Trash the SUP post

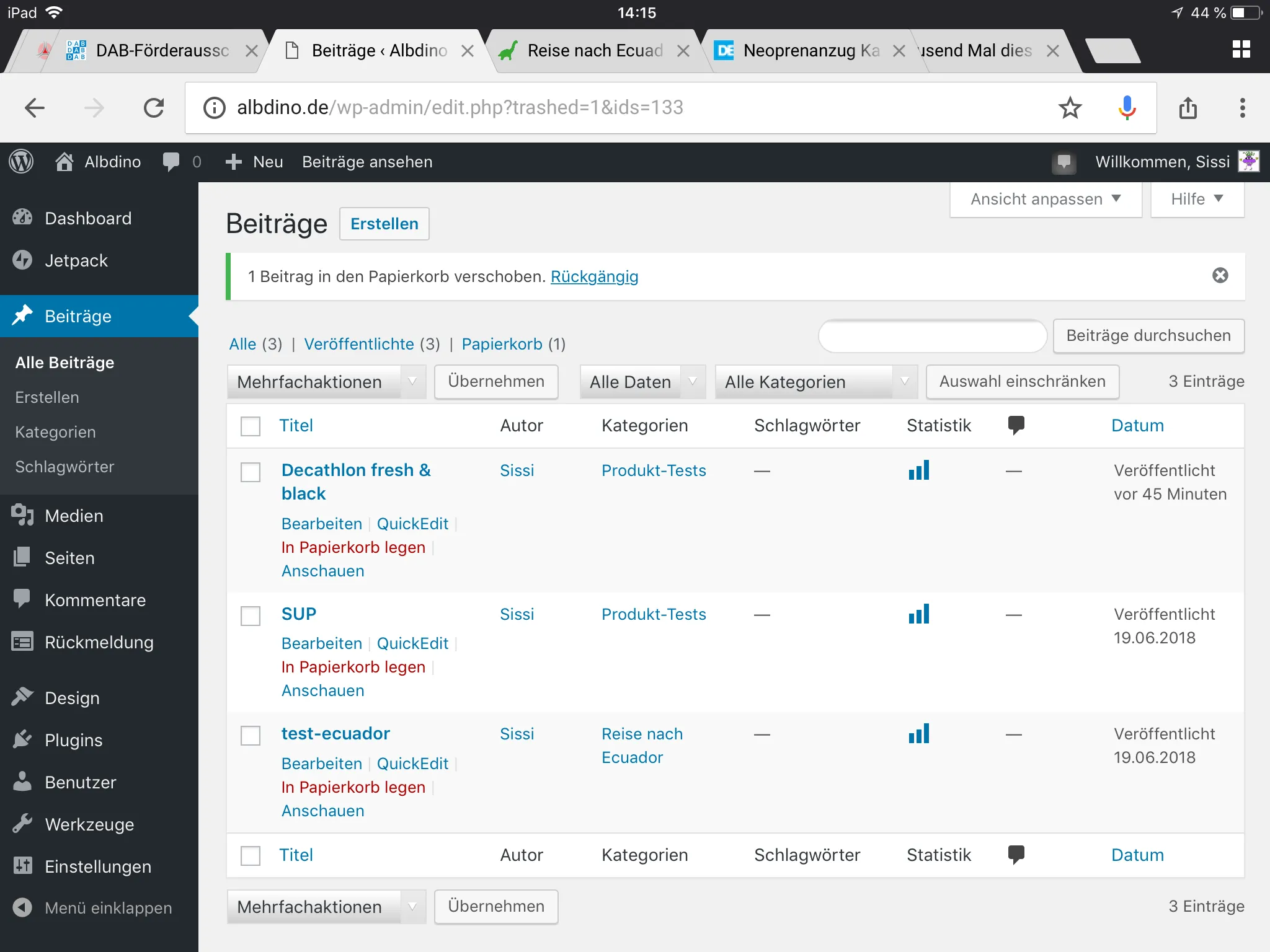point(353,667)
